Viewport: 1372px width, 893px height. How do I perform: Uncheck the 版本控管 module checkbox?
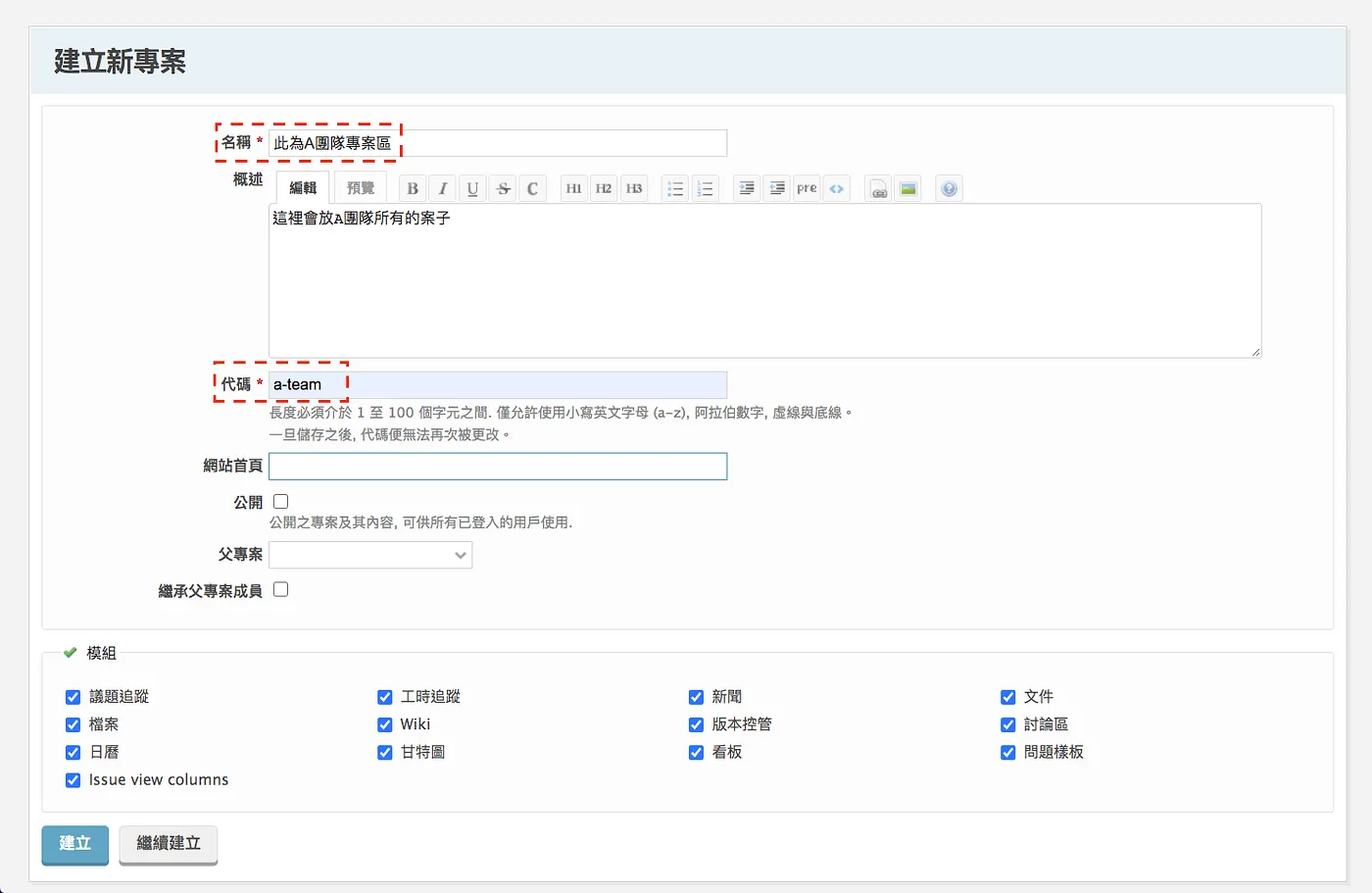click(x=697, y=724)
